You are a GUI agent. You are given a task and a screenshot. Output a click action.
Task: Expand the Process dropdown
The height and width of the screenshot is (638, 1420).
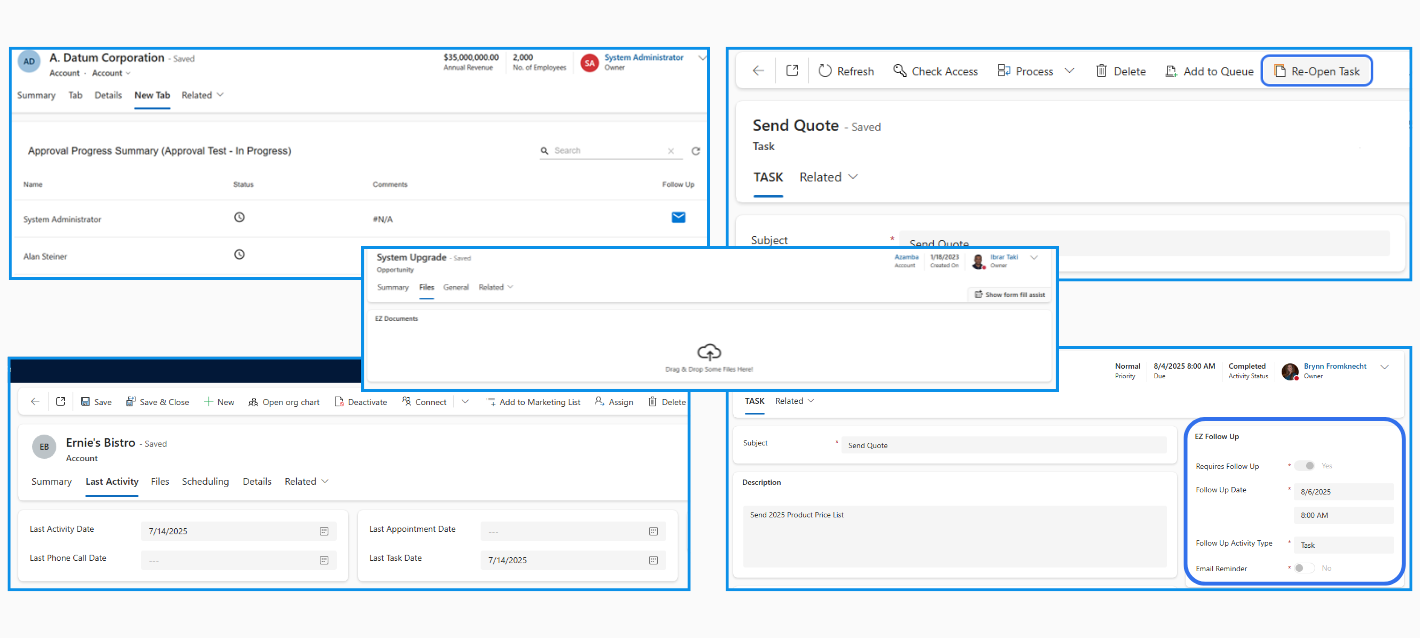point(1070,70)
